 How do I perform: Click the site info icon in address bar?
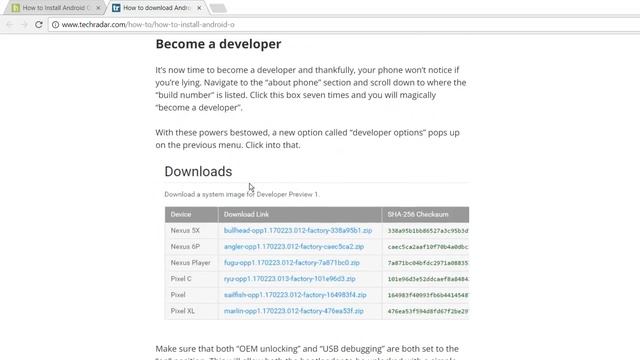[x=56, y=24]
